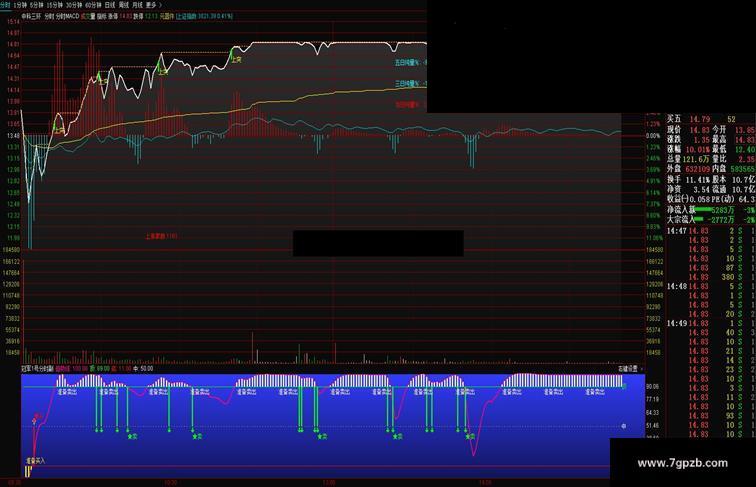Open the 5分钟 period tab
Viewport: 756px width, 487px height.
pyautogui.click(x=37, y=5)
